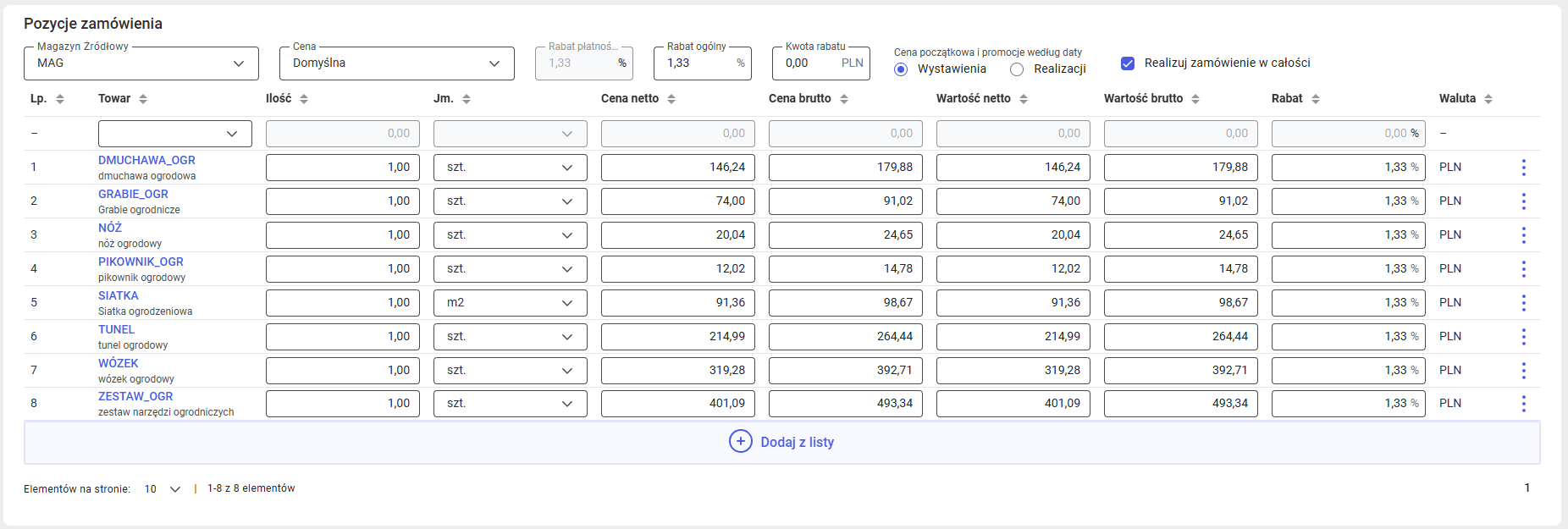The image size is (1568, 529).
Task: Open the three-dot menu for WÓZEK row
Action: coord(1523,371)
